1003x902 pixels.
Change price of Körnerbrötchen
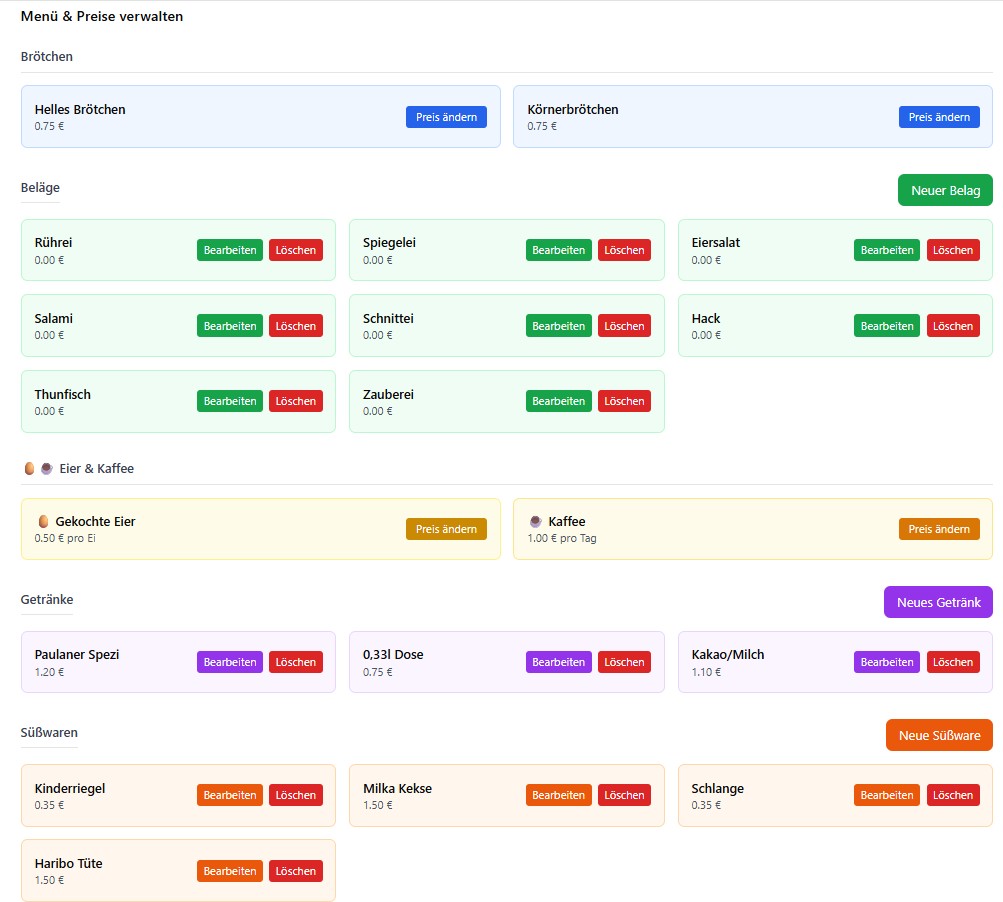point(938,117)
